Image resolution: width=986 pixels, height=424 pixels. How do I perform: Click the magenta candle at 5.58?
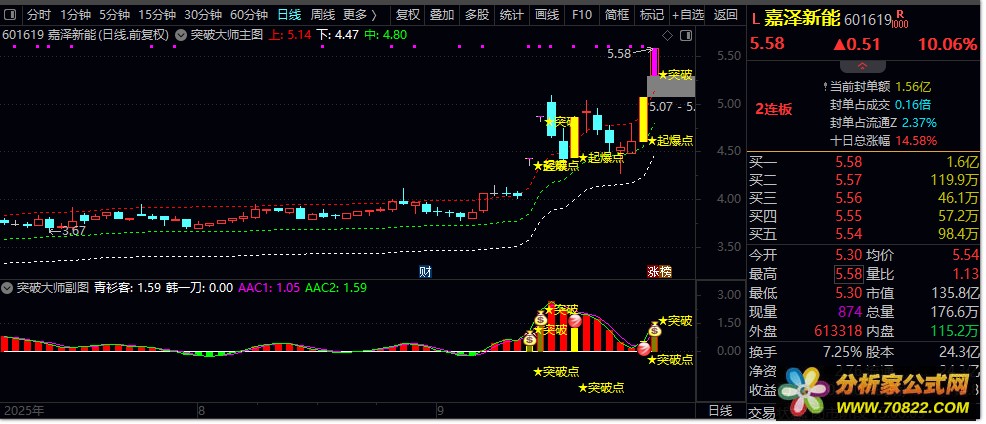pos(655,62)
